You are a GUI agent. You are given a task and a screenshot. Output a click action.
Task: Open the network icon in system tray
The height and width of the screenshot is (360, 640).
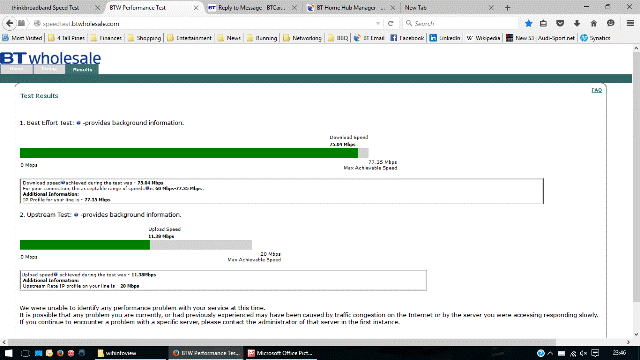(x=573, y=353)
